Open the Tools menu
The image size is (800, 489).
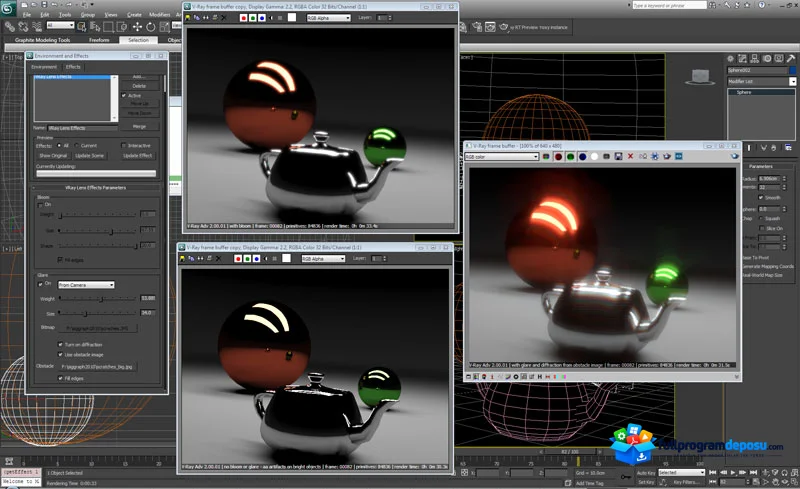(x=65, y=15)
